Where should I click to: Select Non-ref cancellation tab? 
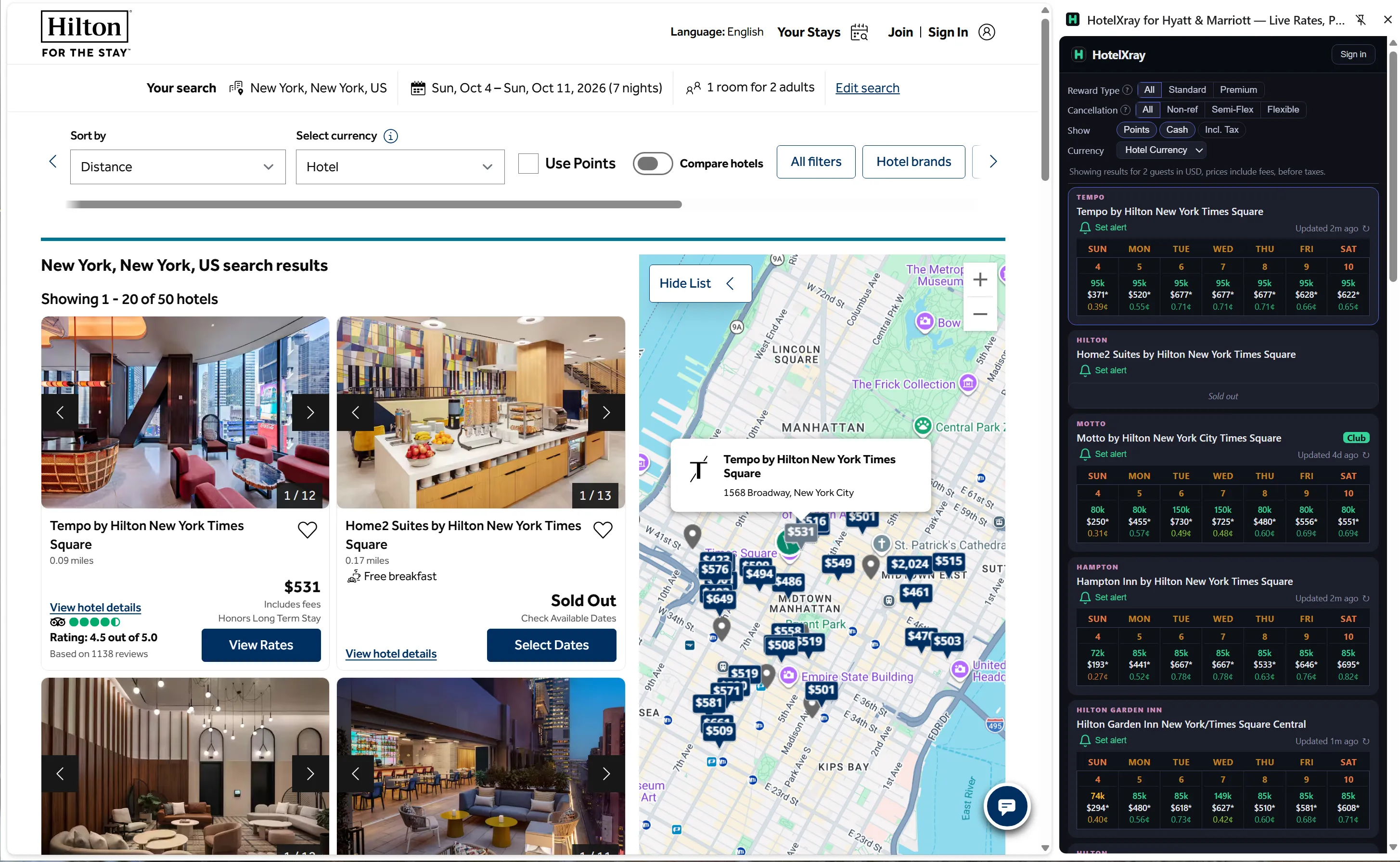(1182, 110)
